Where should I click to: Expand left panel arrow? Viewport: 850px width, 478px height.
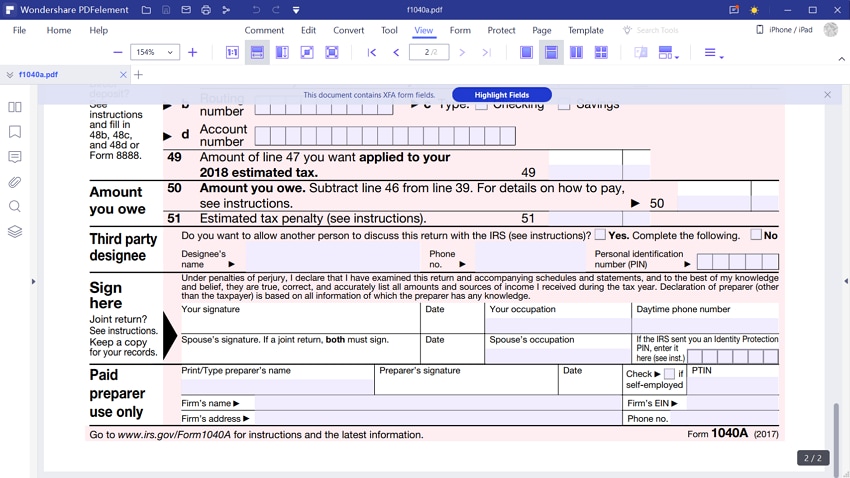point(33,281)
